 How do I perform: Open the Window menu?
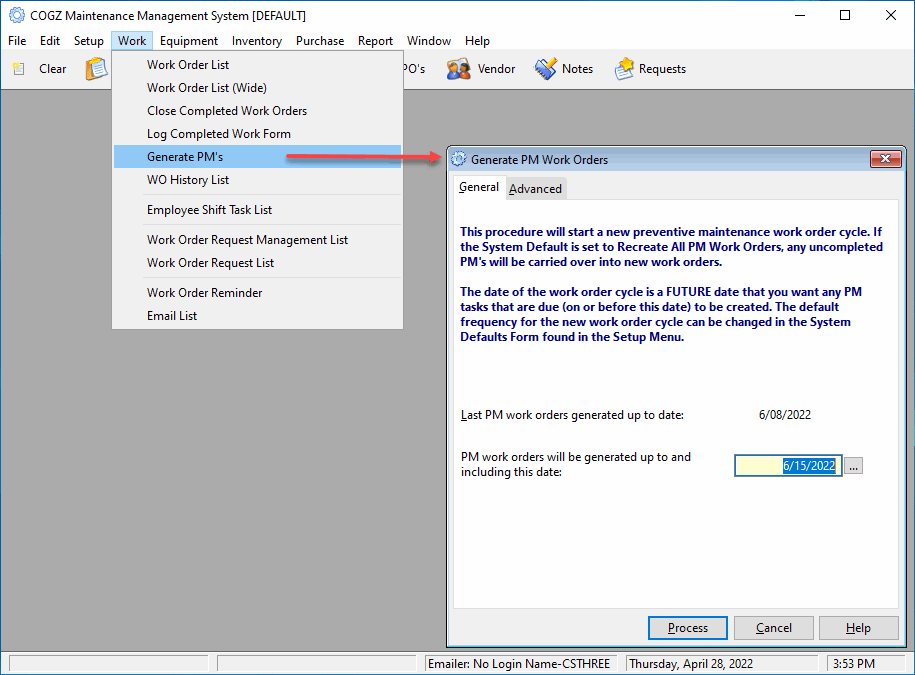pyautogui.click(x=429, y=41)
